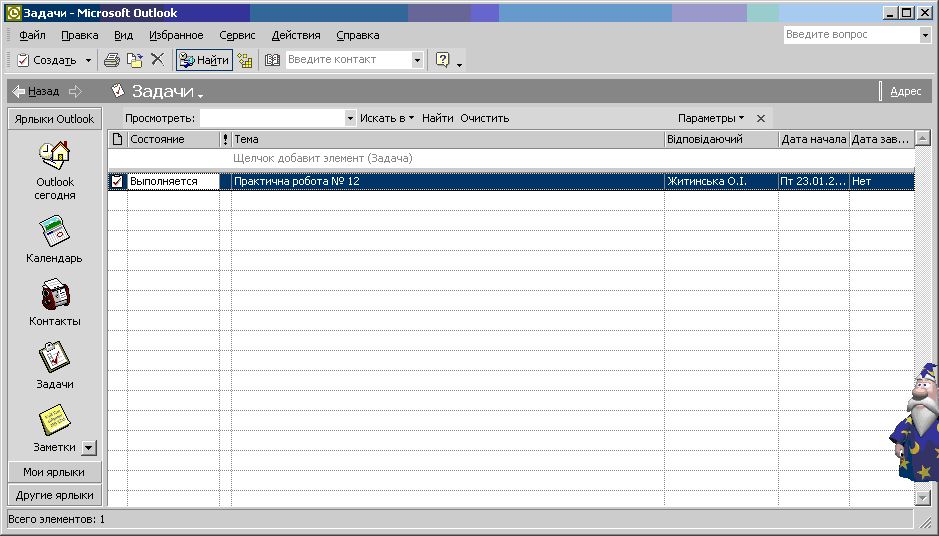The image size is (939, 536).
Task: Click the Нет due date cell
Action: [x=882, y=181]
